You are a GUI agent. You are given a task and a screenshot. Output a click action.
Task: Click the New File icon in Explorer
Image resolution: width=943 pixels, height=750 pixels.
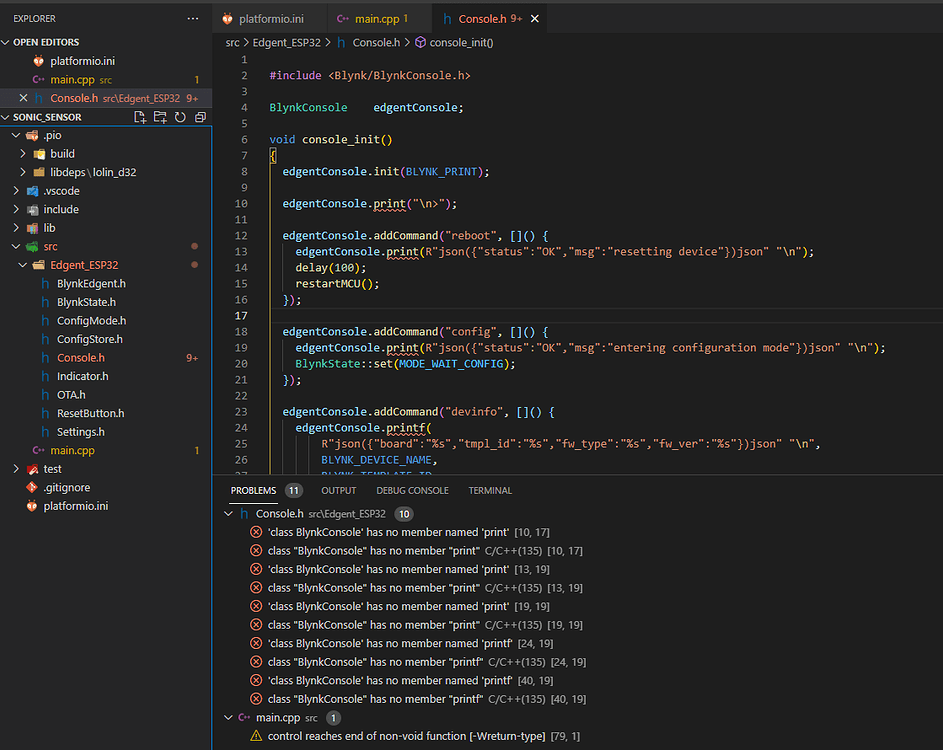(x=141, y=117)
